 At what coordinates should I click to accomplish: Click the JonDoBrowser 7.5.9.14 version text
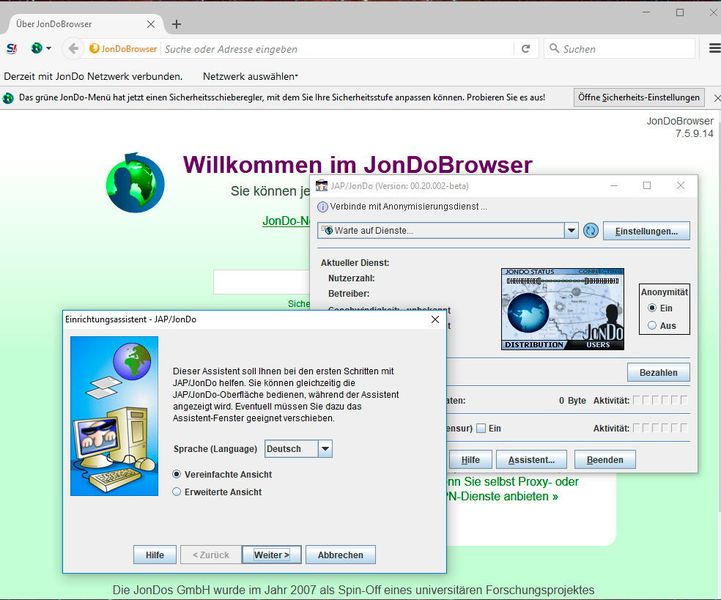[681, 127]
